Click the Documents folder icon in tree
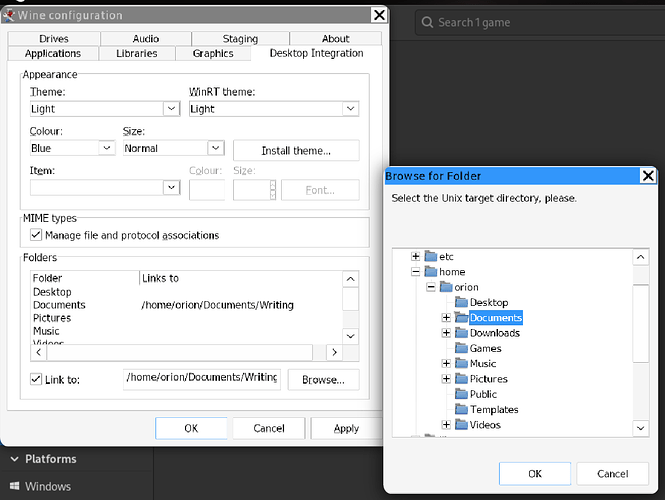This screenshot has width=665, height=500. point(461,317)
